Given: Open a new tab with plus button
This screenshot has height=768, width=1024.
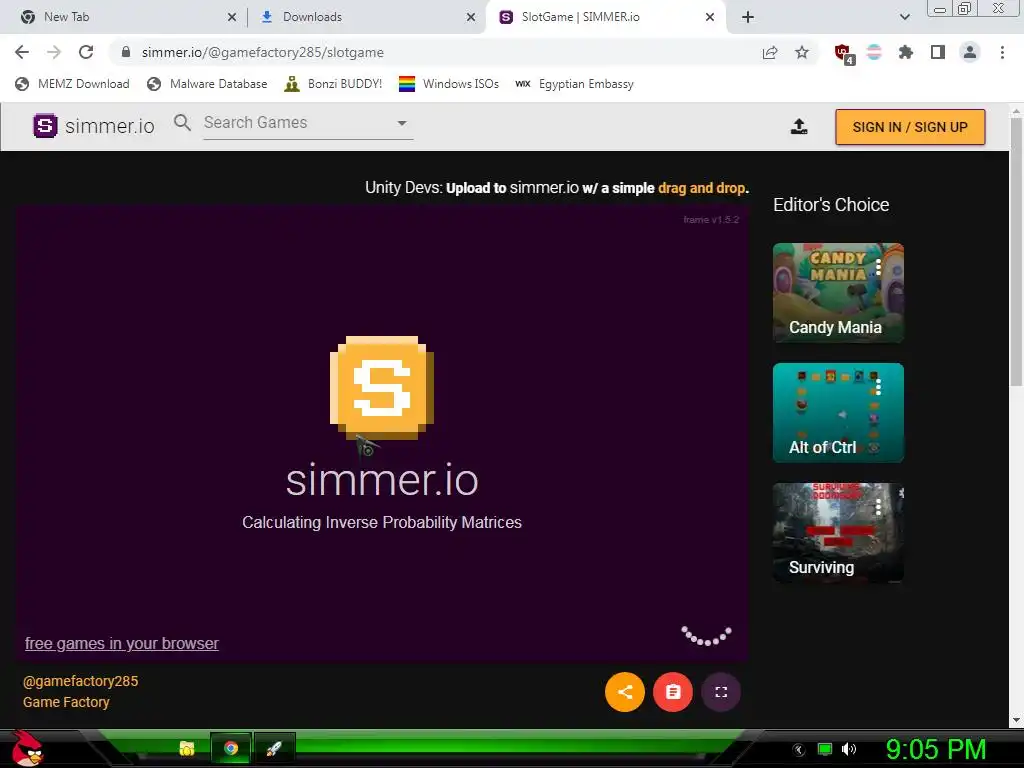Looking at the screenshot, I should pos(748,17).
